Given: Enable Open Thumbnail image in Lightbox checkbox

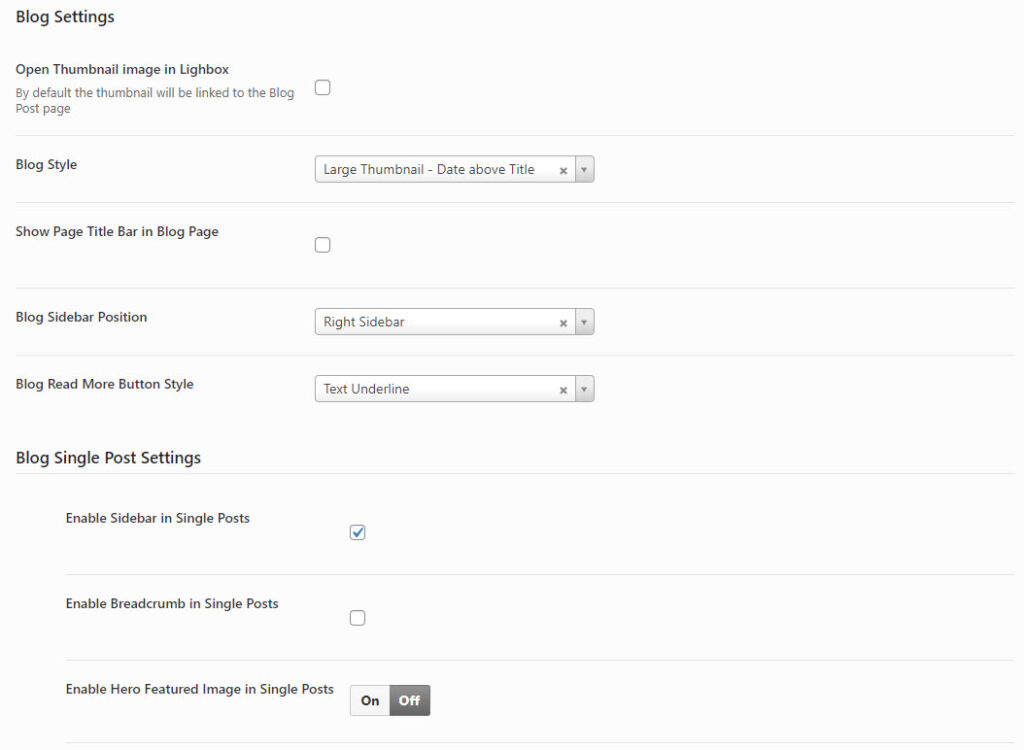Looking at the screenshot, I should (323, 88).
